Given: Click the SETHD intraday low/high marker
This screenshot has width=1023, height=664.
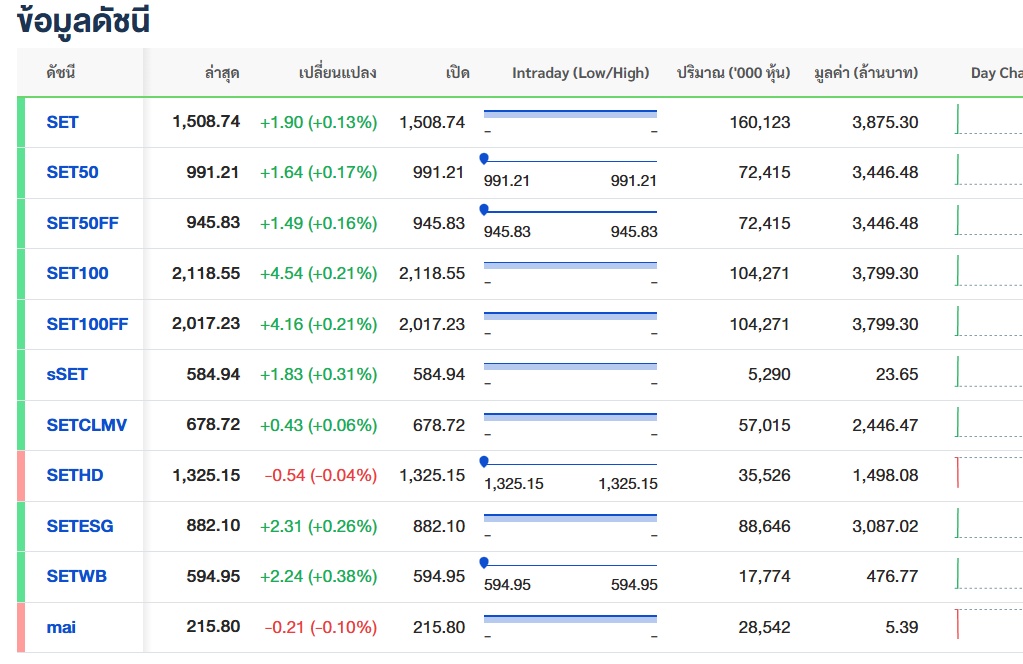Looking at the screenshot, I should 484,461.
